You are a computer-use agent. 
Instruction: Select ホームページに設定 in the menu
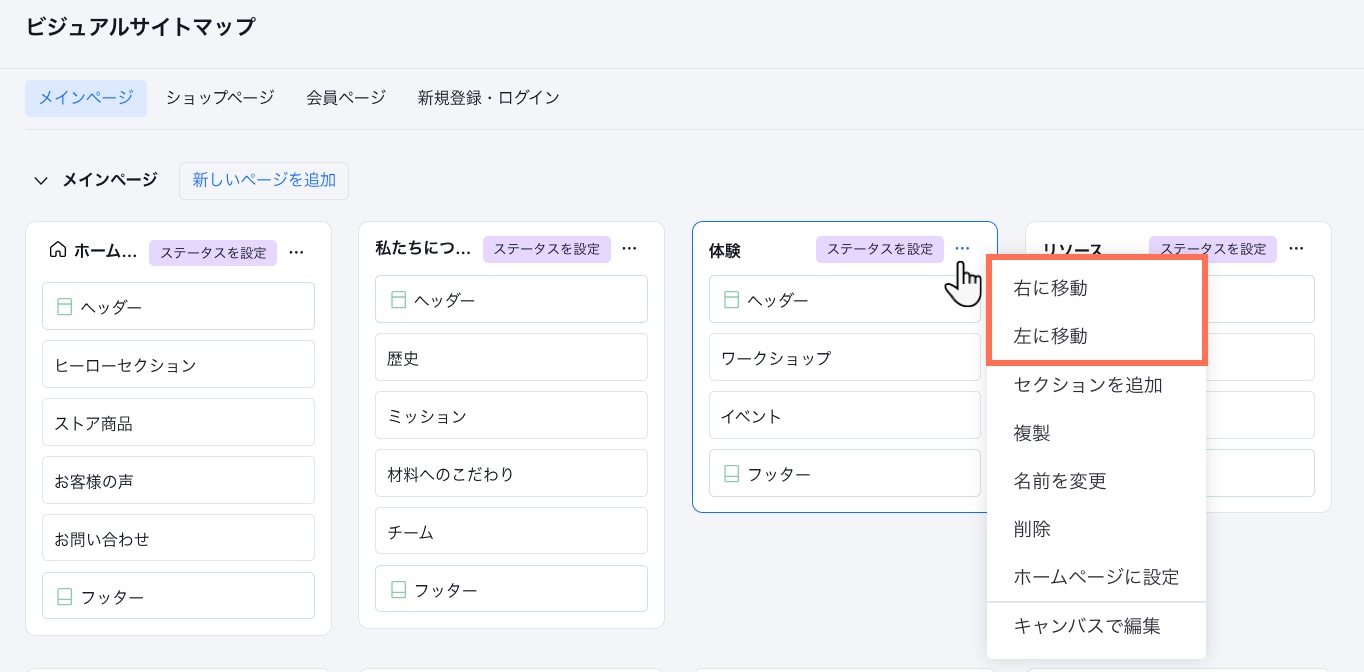[x=1096, y=577]
